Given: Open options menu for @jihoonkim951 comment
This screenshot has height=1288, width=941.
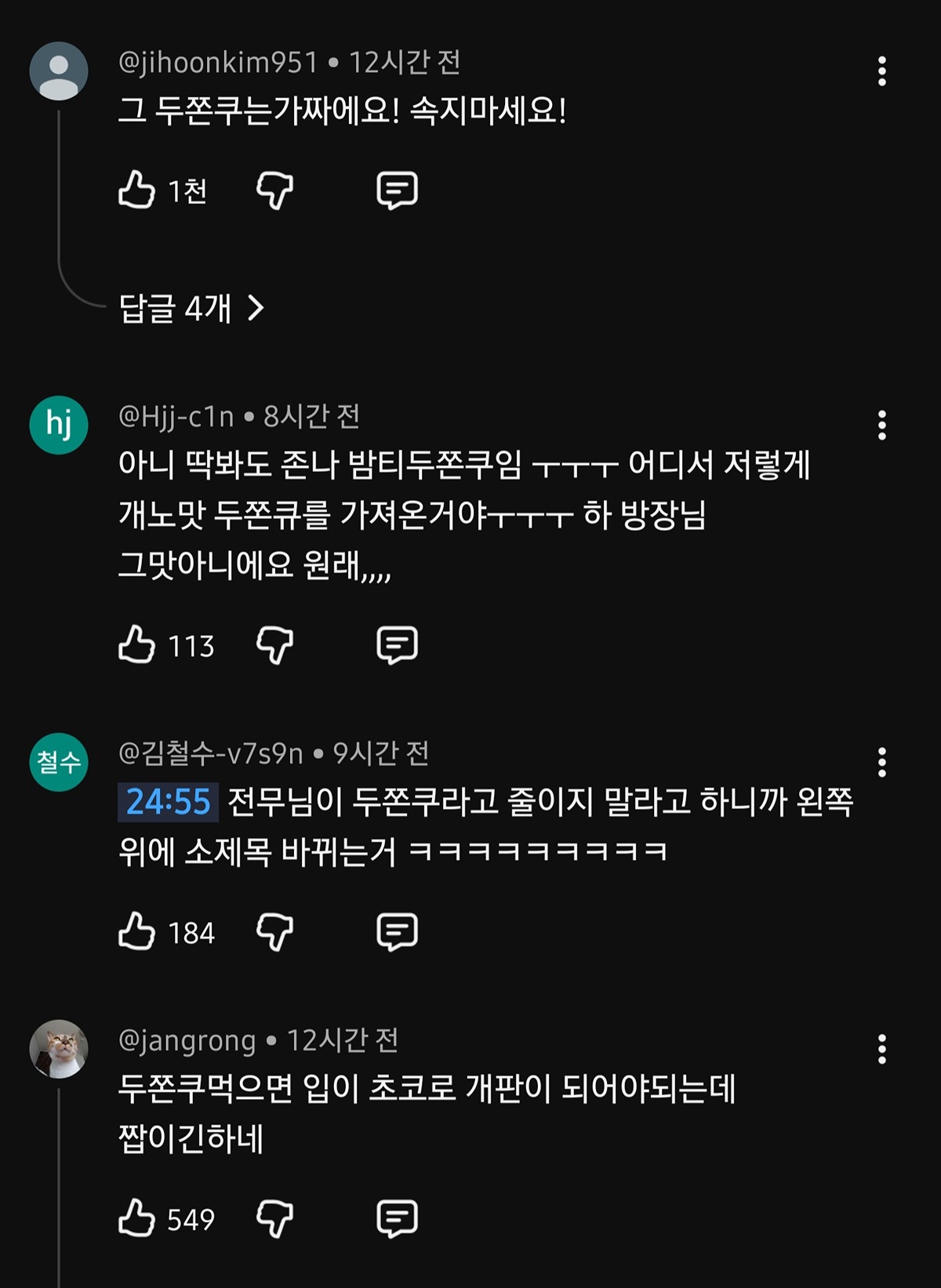Looking at the screenshot, I should (x=882, y=71).
